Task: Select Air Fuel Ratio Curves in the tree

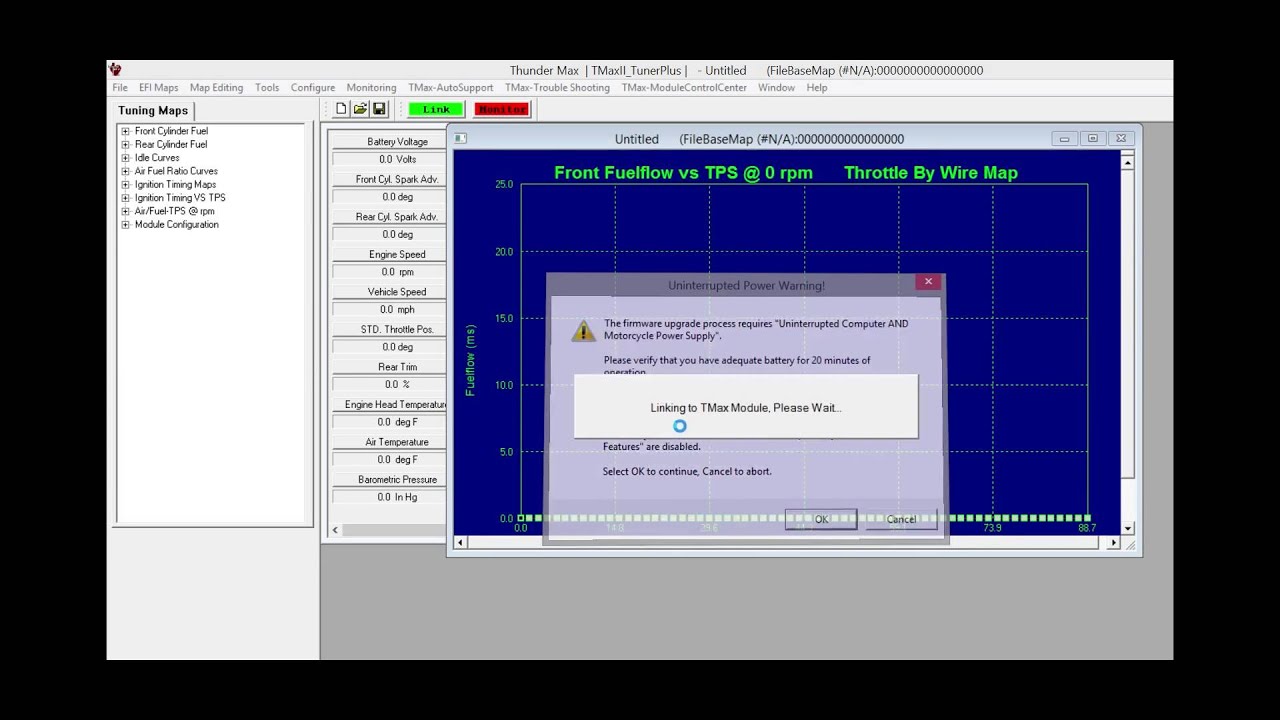Action: tap(176, 171)
